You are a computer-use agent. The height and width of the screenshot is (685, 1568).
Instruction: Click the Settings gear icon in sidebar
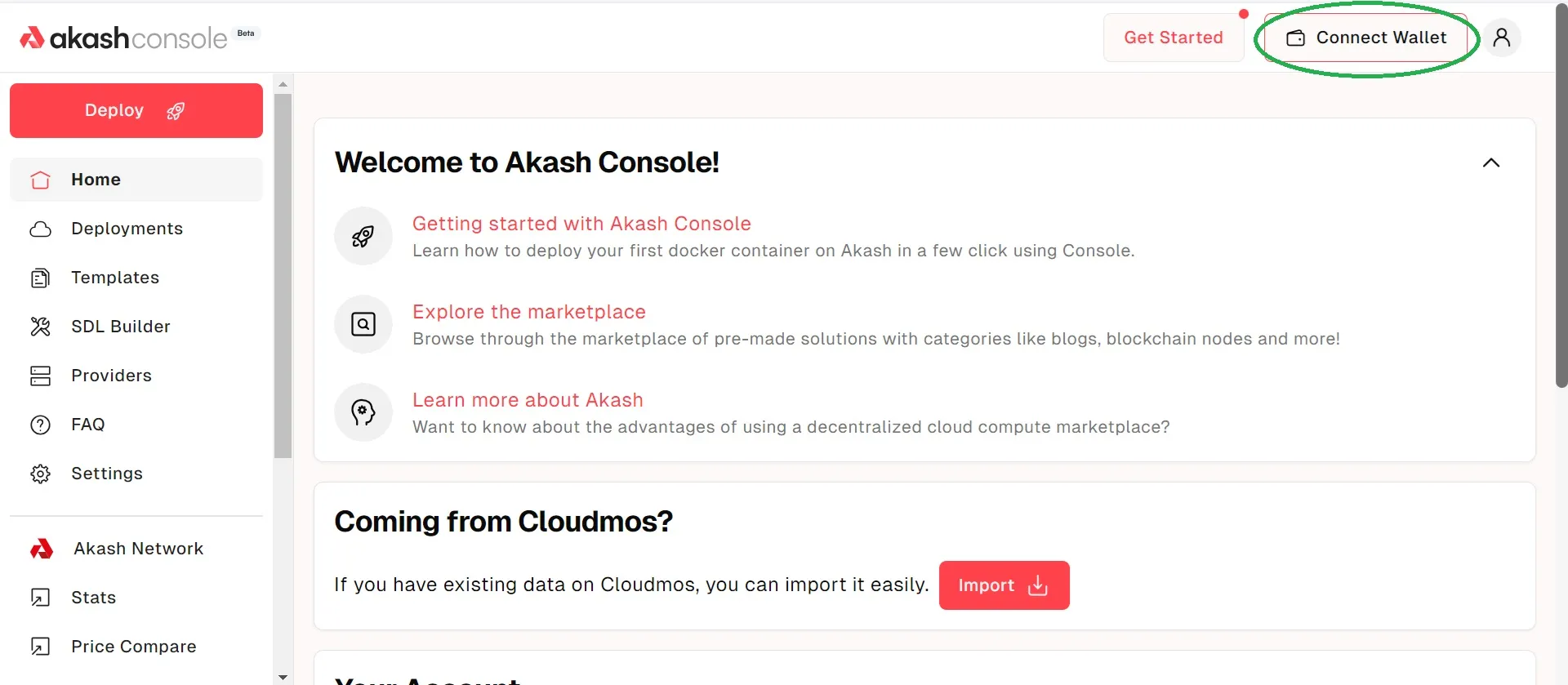tap(40, 474)
